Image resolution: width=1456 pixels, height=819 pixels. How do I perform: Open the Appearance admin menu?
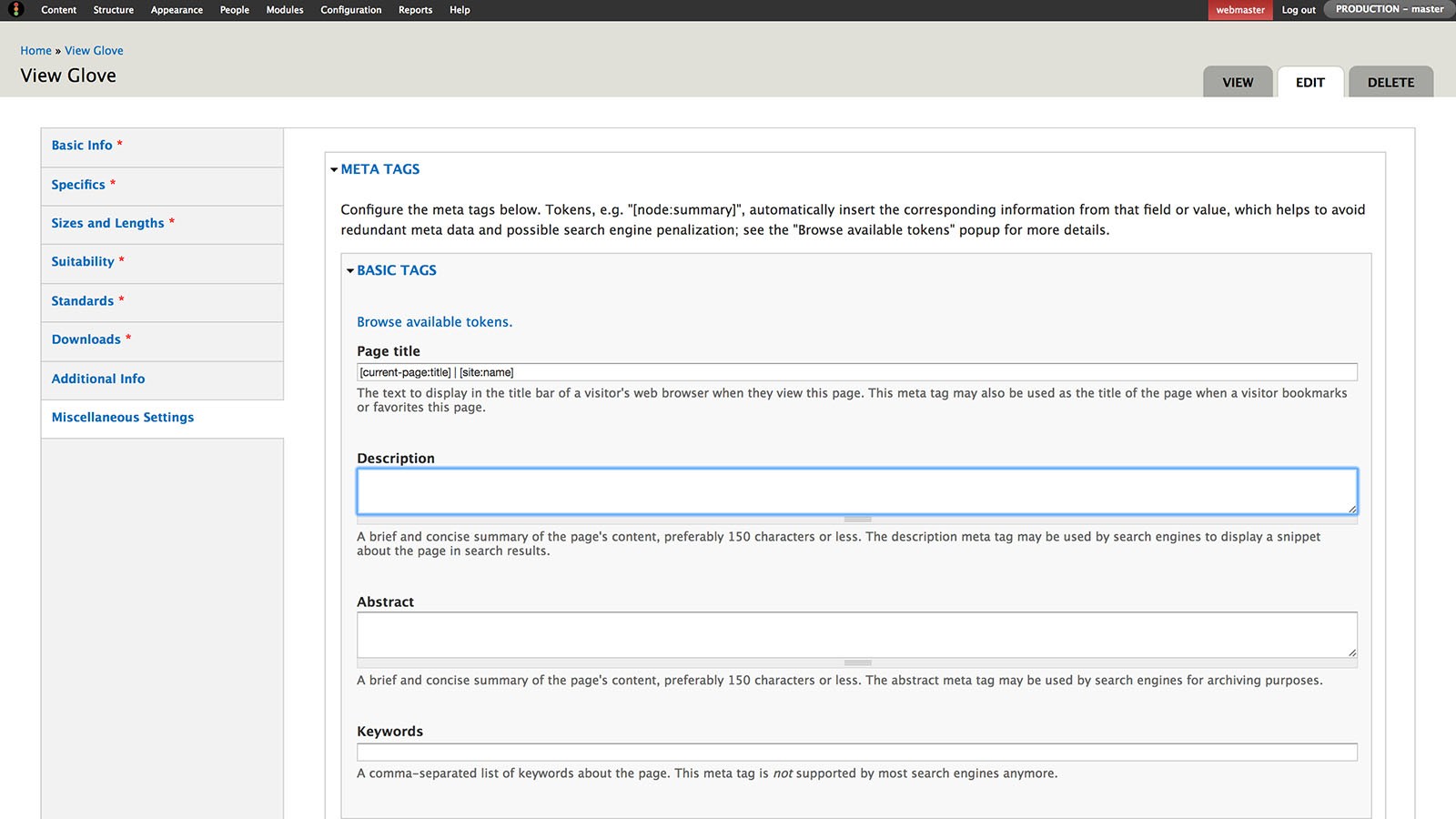pos(177,10)
